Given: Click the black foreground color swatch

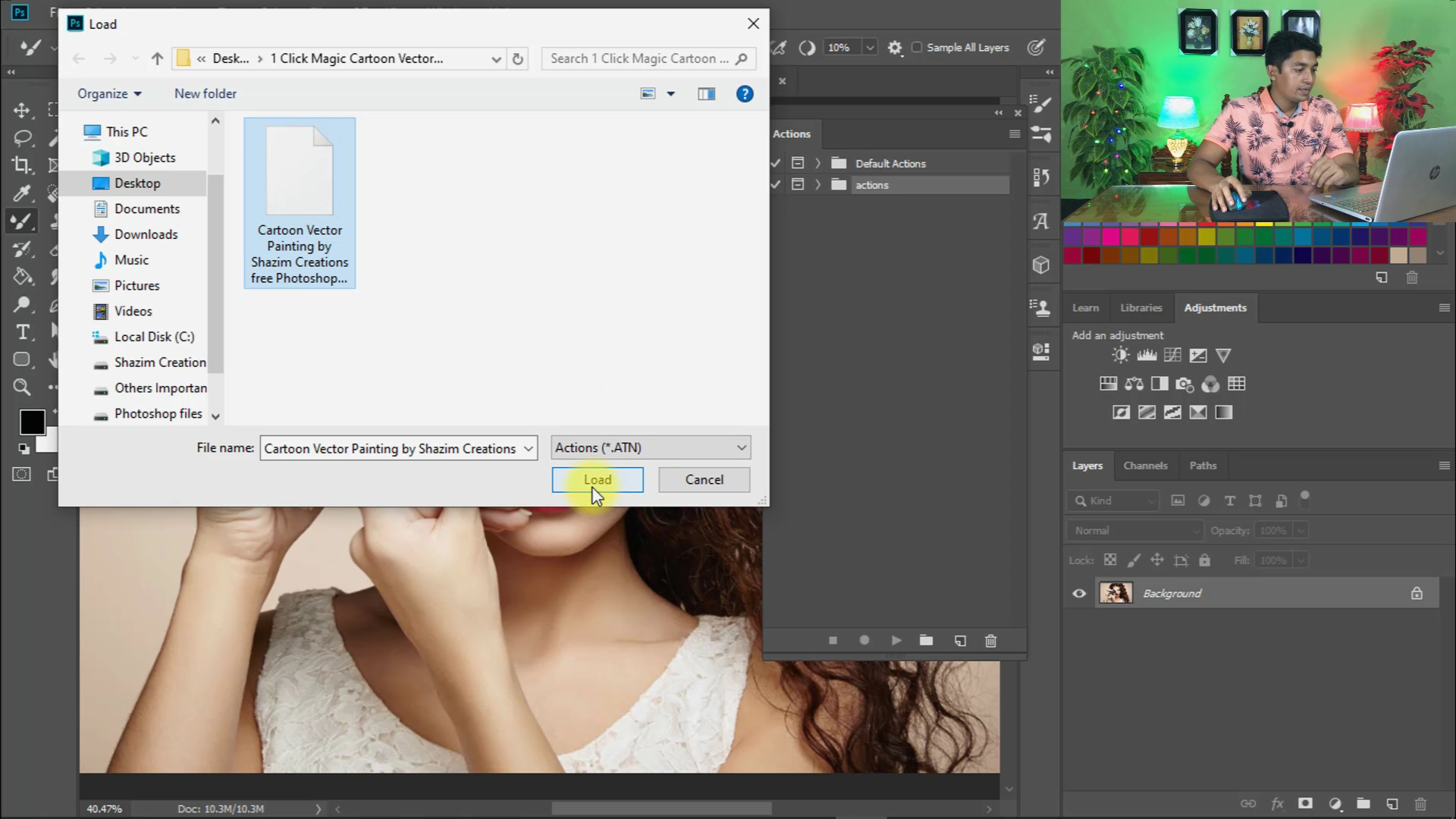Looking at the screenshot, I should [32, 422].
